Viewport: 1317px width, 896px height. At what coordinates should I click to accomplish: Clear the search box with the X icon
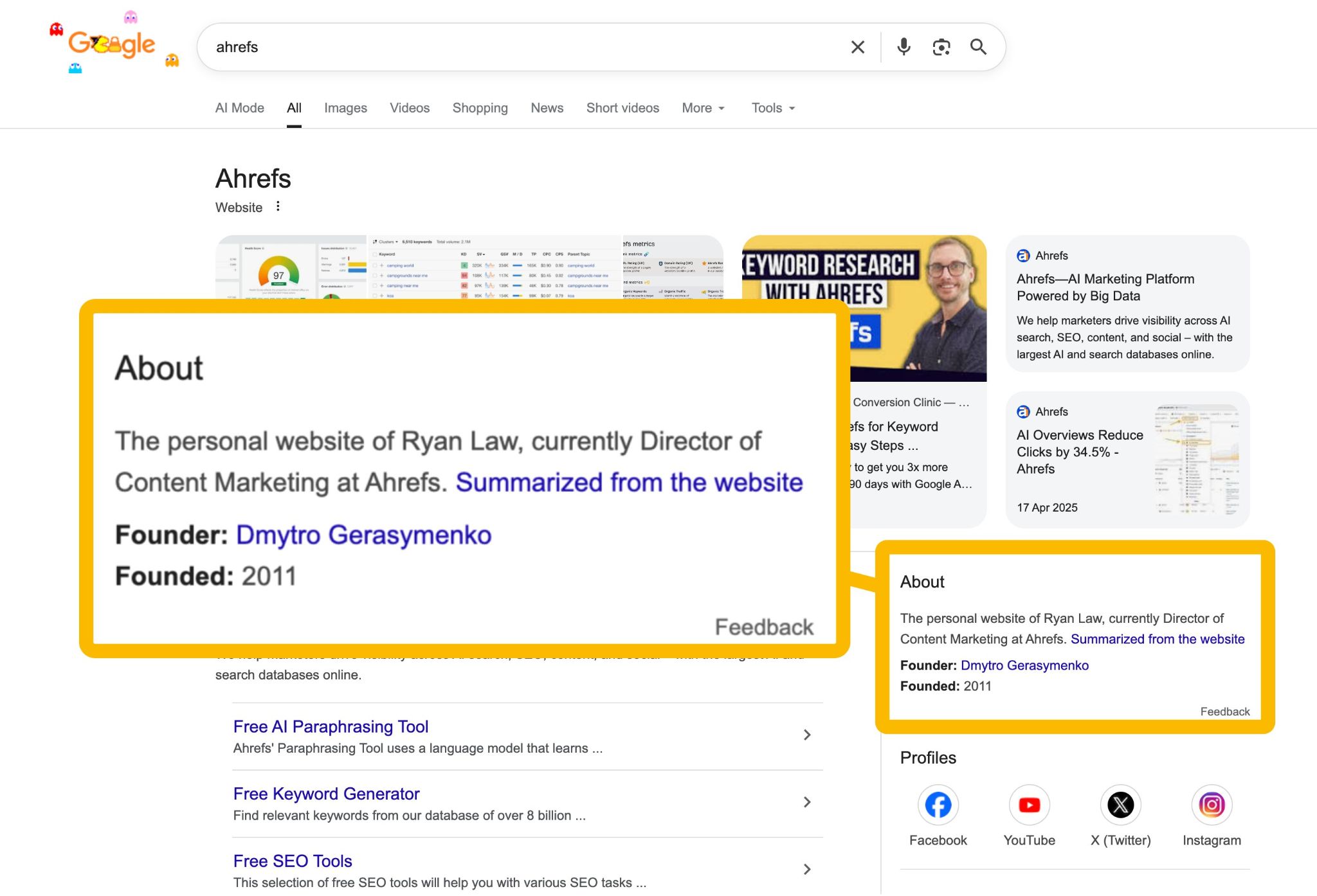(857, 47)
